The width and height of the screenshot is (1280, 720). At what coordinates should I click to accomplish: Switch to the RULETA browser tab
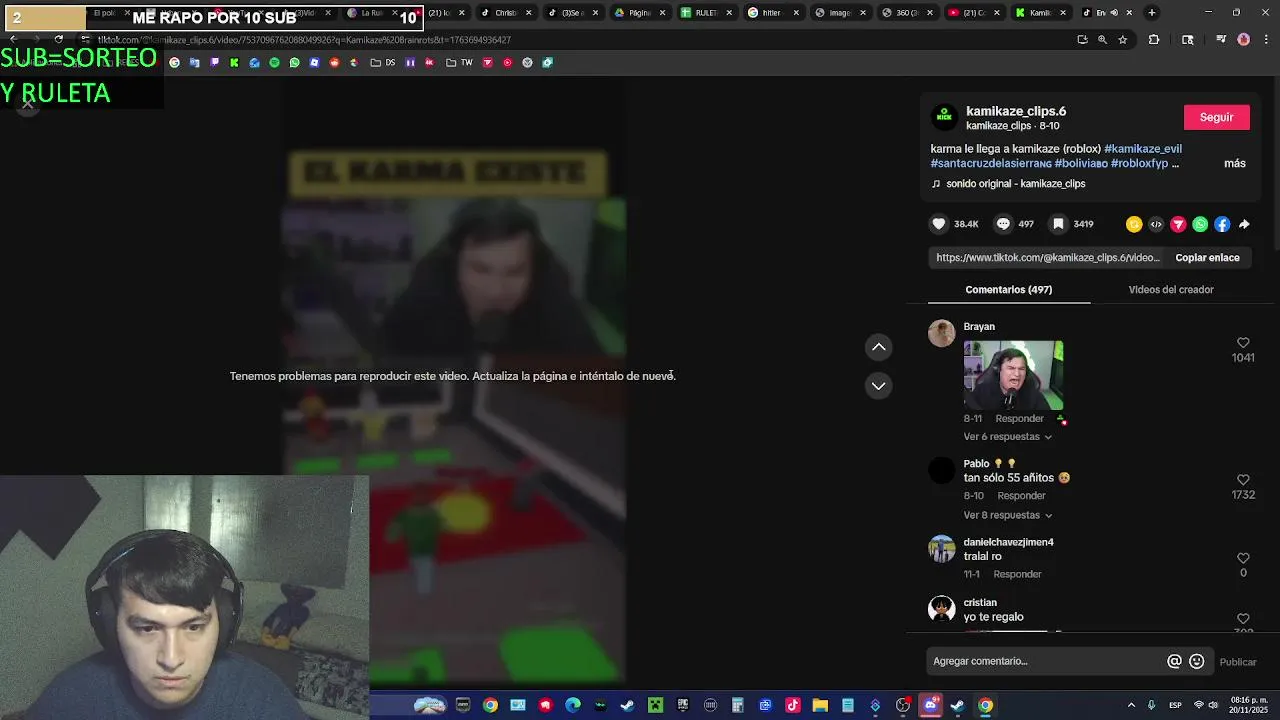click(x=707, y=13)
